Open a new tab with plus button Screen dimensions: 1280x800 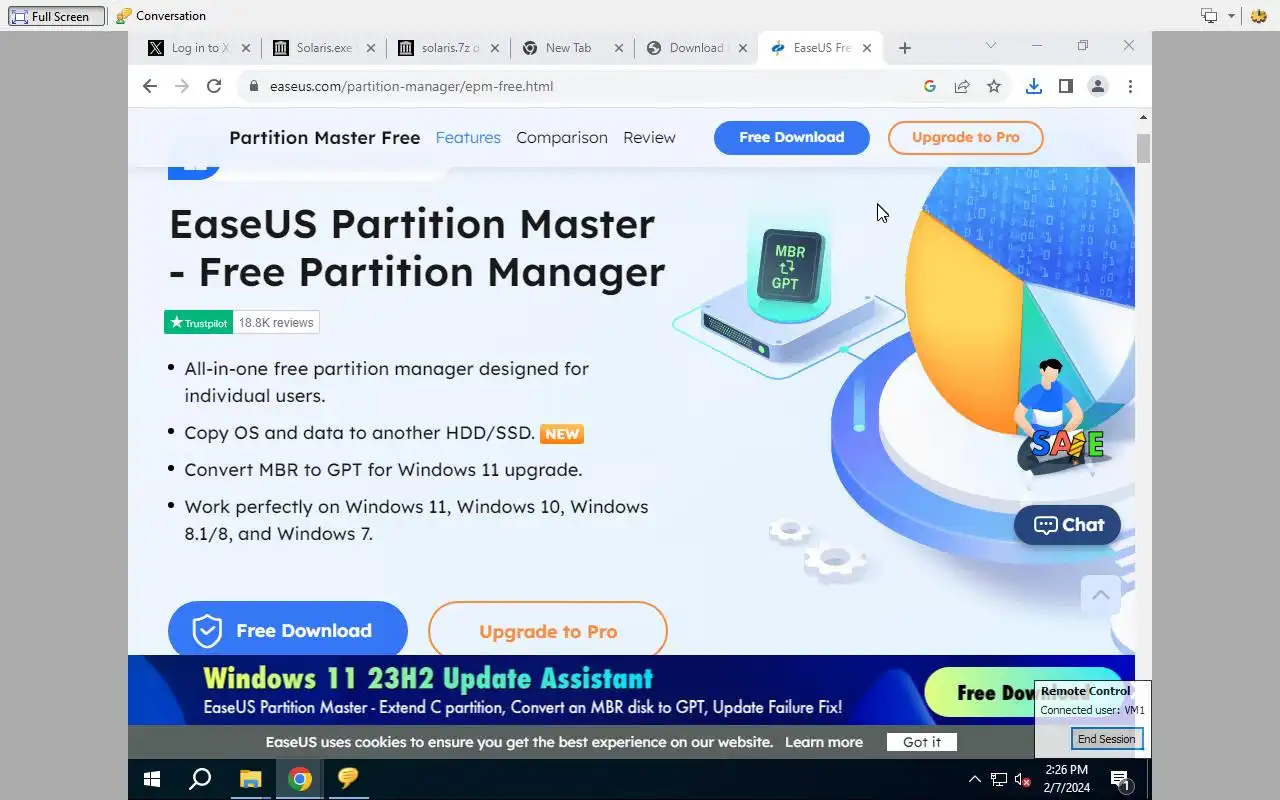[x=904, y=48]
